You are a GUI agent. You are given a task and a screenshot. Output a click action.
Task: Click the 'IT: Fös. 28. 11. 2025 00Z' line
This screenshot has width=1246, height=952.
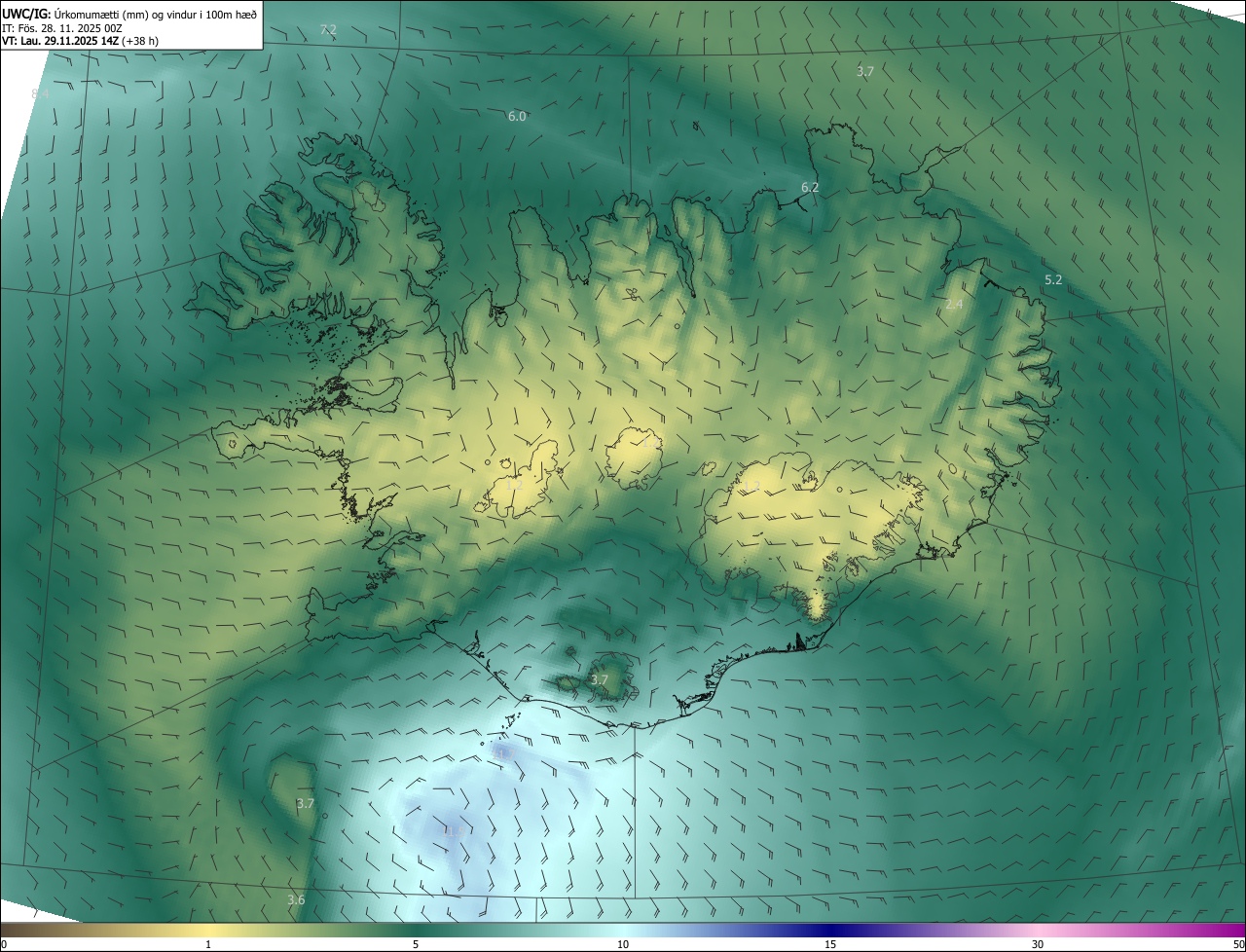pos(62,28)
